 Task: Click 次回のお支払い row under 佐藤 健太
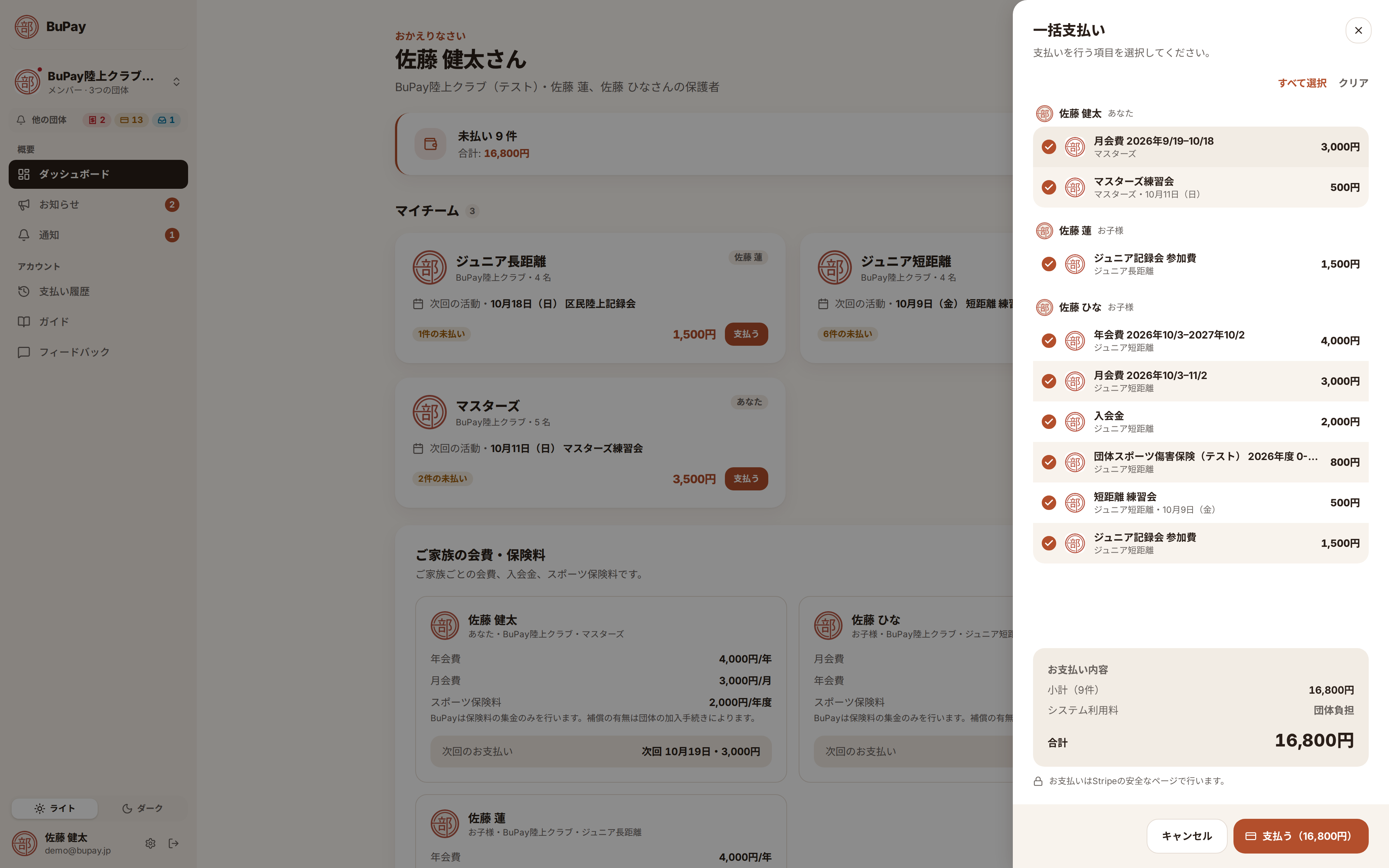point(601,752)
